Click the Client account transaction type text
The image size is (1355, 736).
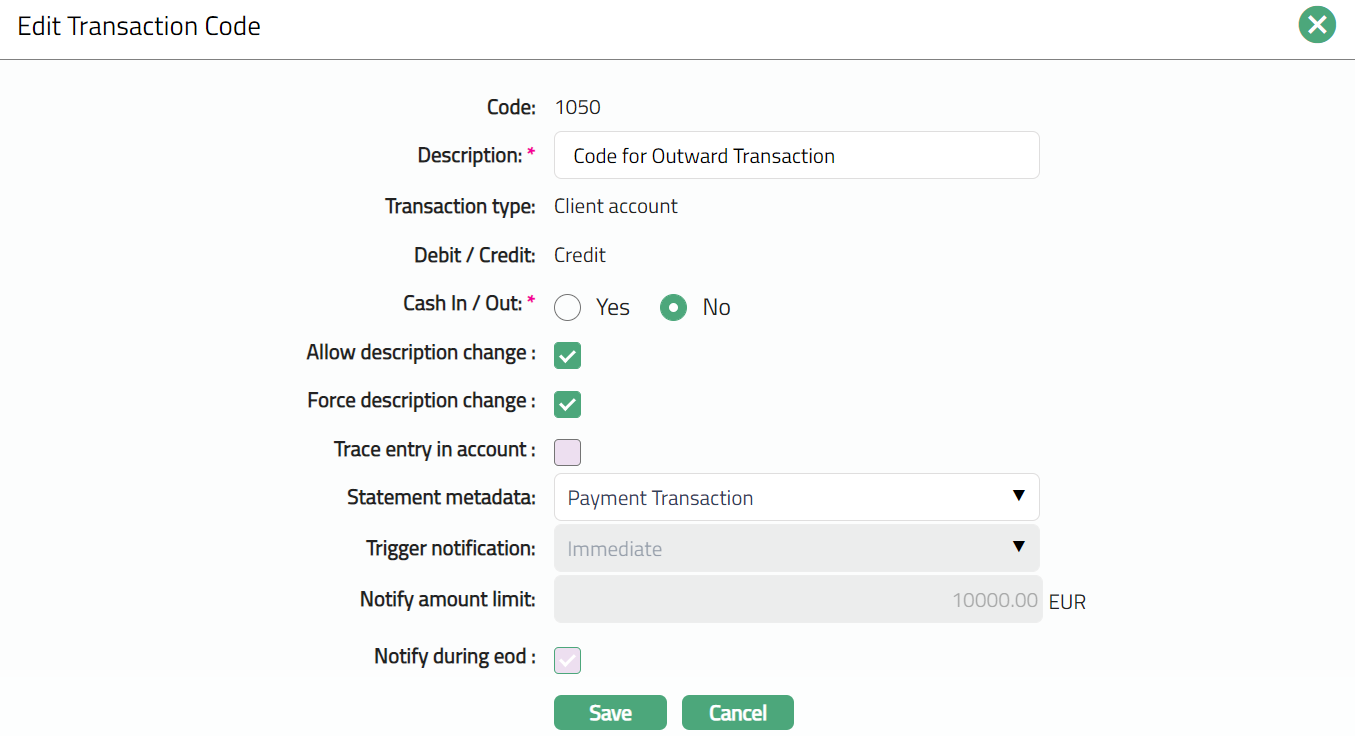tap(616, 206)
